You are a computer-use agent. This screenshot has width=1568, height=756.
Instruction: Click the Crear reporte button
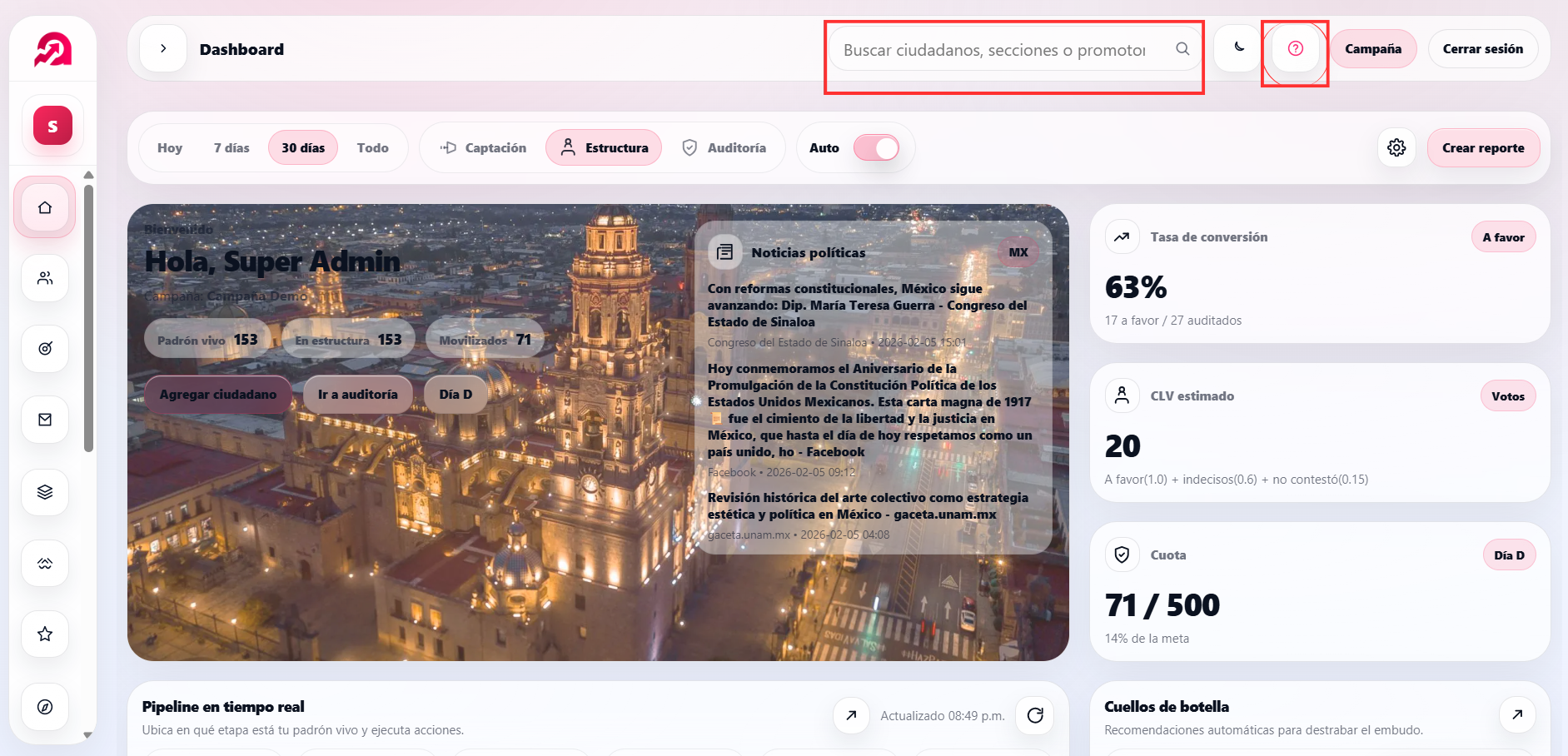[1483, 147]
